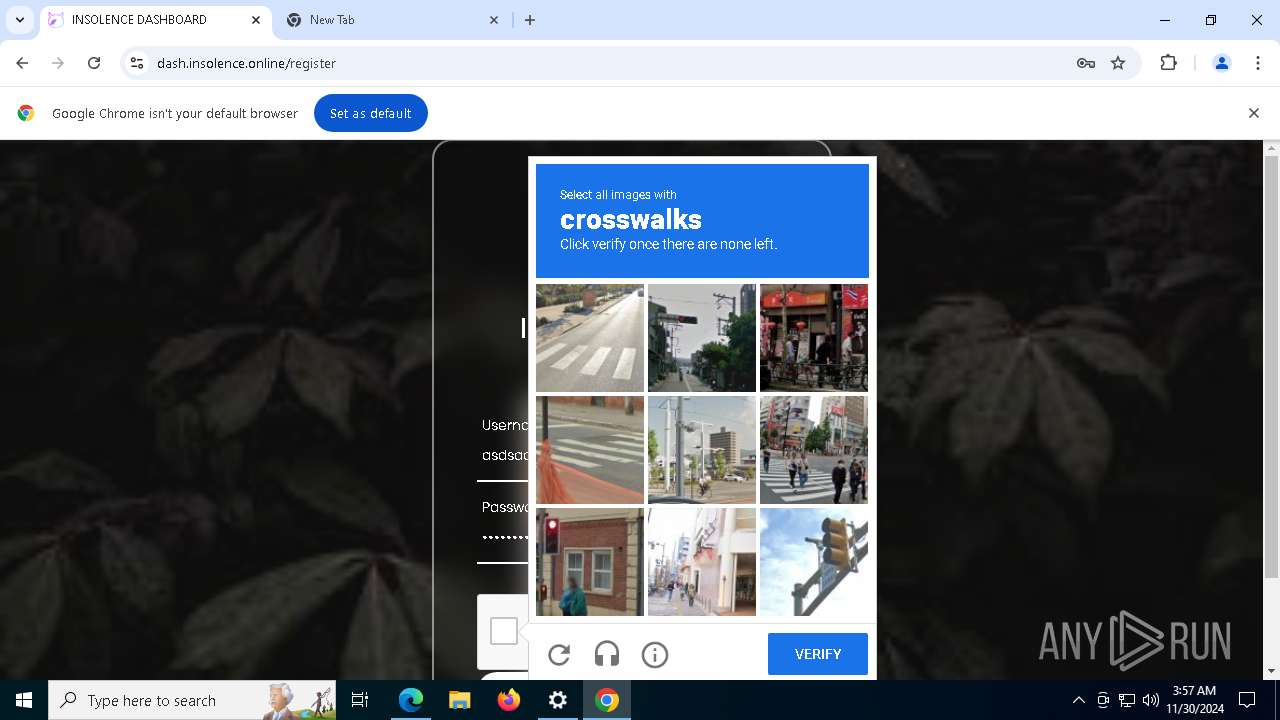
Task: Select the brick building with red signal tile
Action: [x=590, y=562]
